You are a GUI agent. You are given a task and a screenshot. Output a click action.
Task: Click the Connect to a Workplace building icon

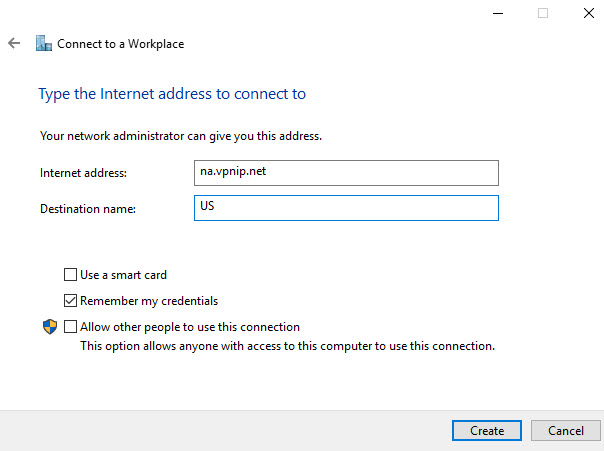(44, 43)
